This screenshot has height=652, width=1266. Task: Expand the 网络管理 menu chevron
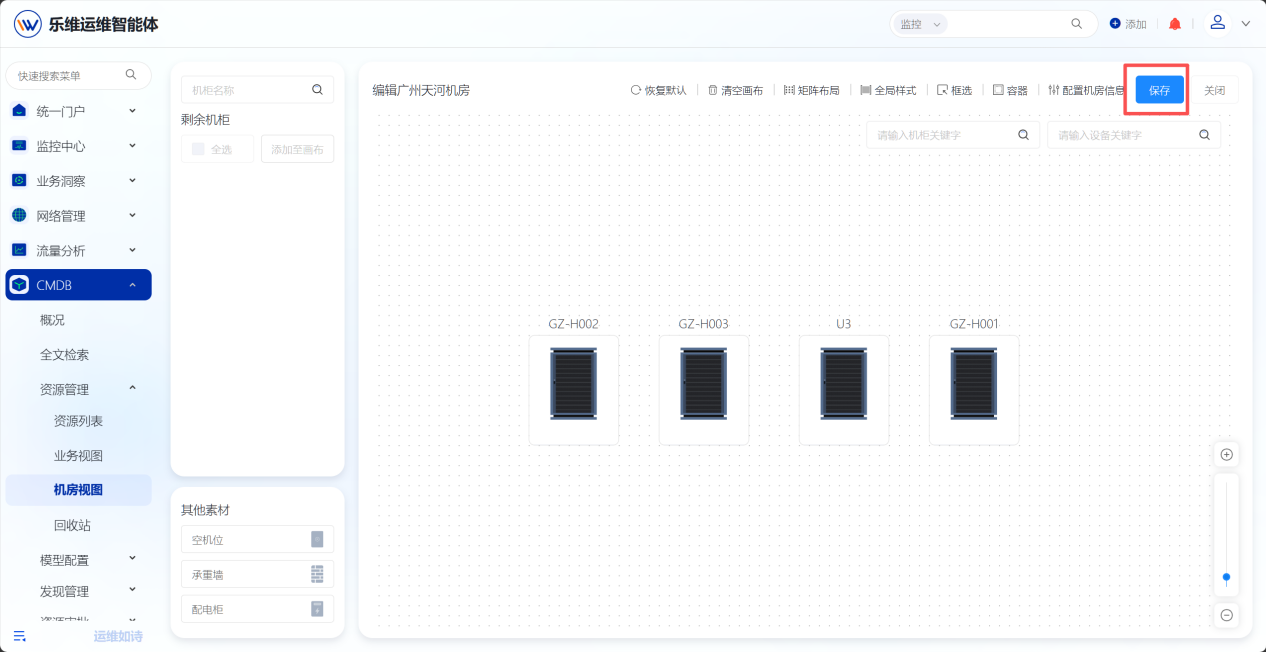[133, 215]
